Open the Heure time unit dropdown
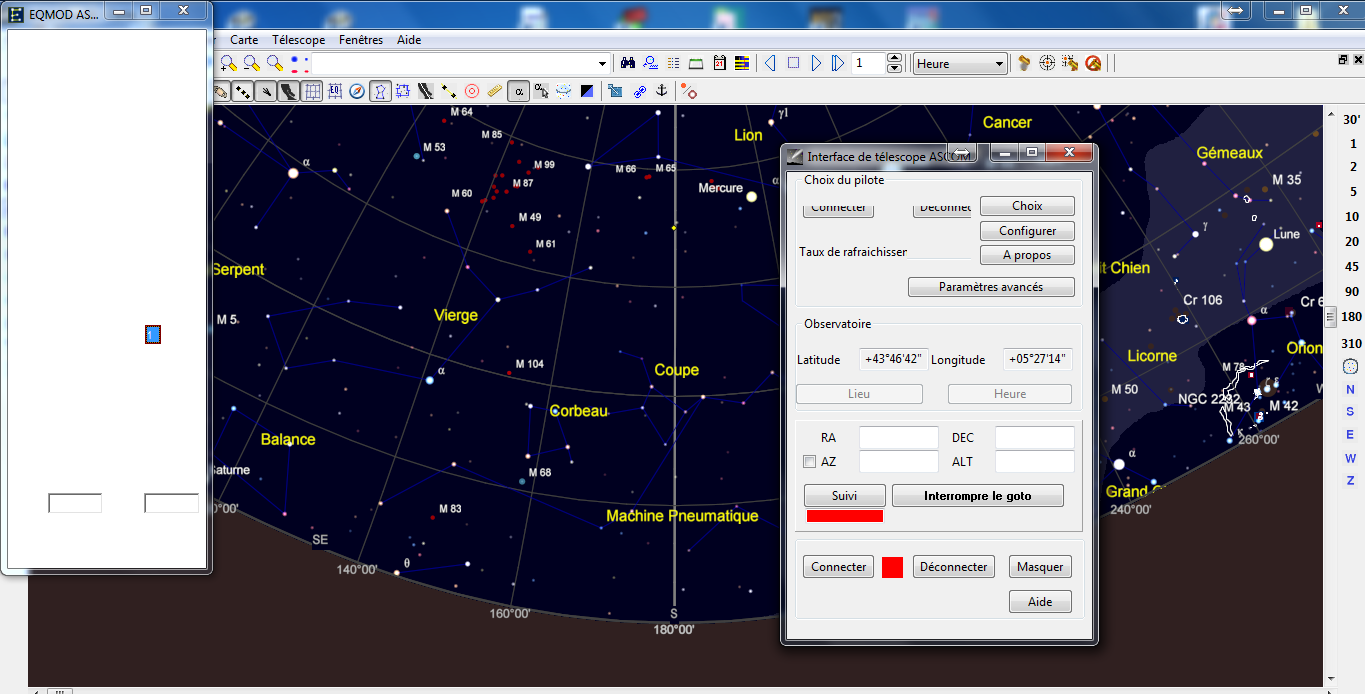 pos(960,63)
